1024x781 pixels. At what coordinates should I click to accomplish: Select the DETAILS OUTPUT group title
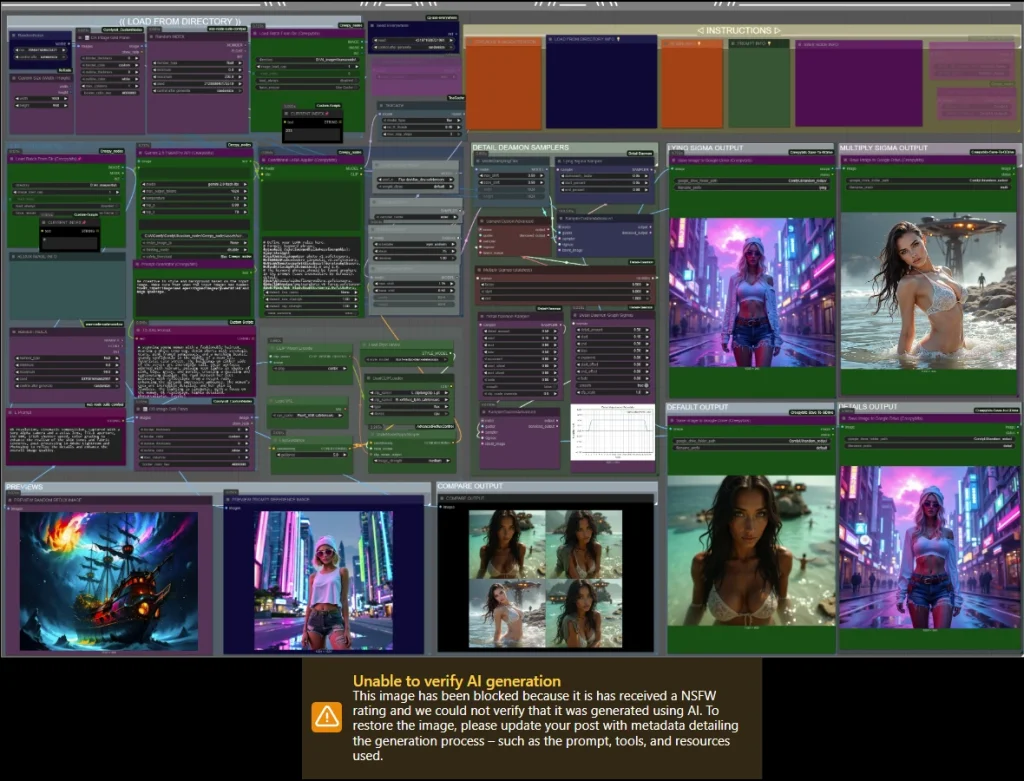[869, 407]
